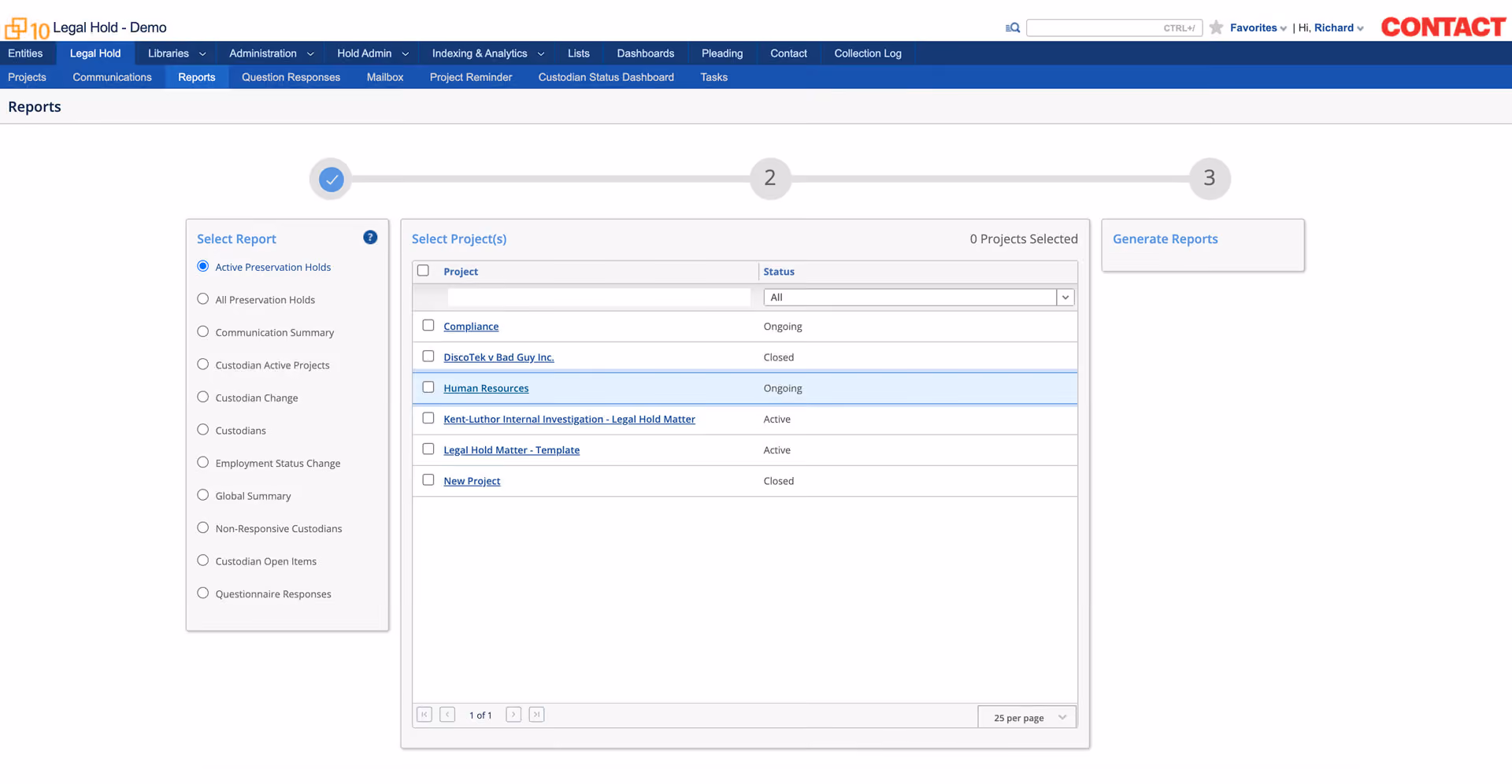
Task: Expand the Administration menu
Action: pyautogui.click(x=271, y=54)
